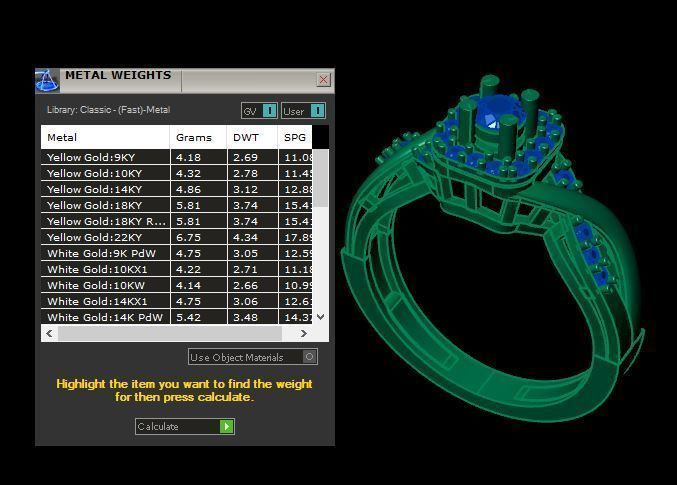
Task: Select the Yellow Gold:22KY row
Action: (x=177, y=237)
